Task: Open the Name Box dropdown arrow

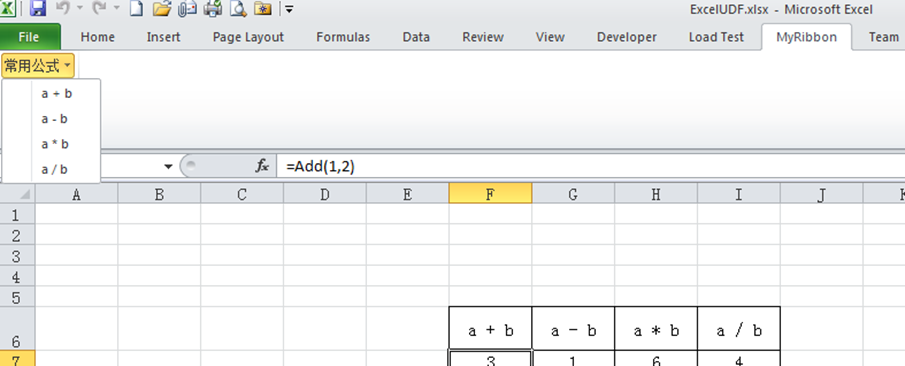Action: (x=168, y=167)
